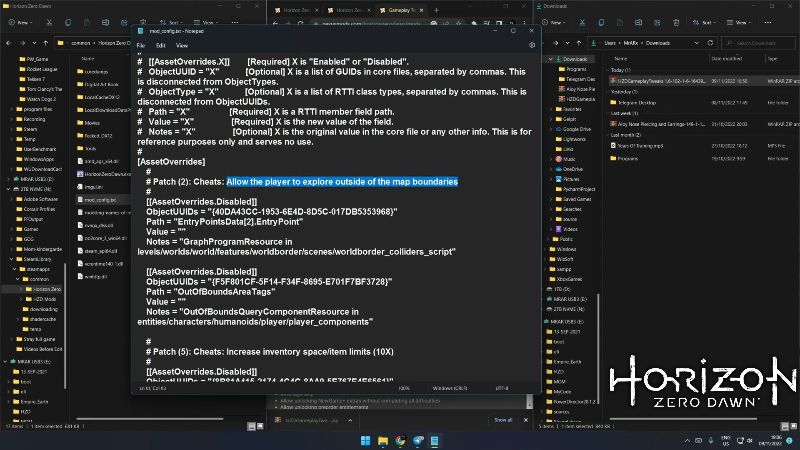Sort Downloads by Date modified column

tap(727, 59)
